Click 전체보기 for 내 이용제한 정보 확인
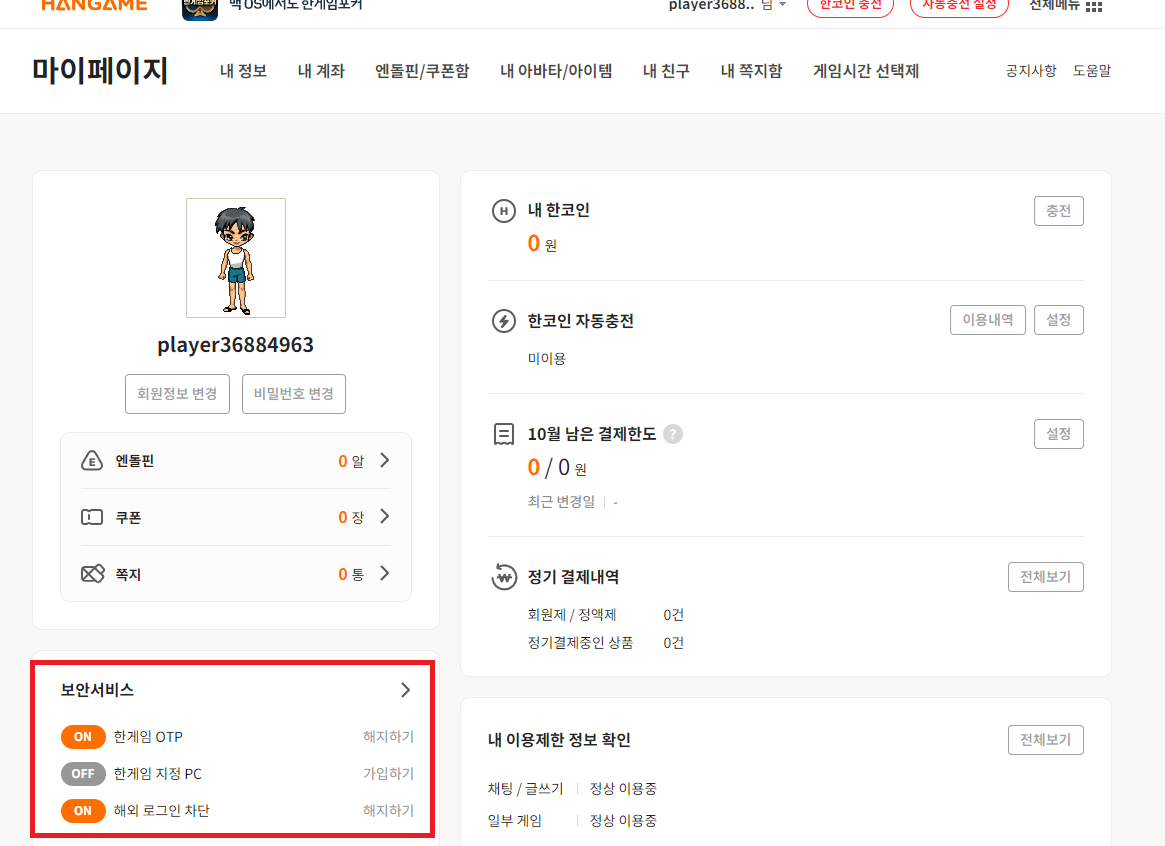This screenshot has width=1165, height=846. point(1045,740)
